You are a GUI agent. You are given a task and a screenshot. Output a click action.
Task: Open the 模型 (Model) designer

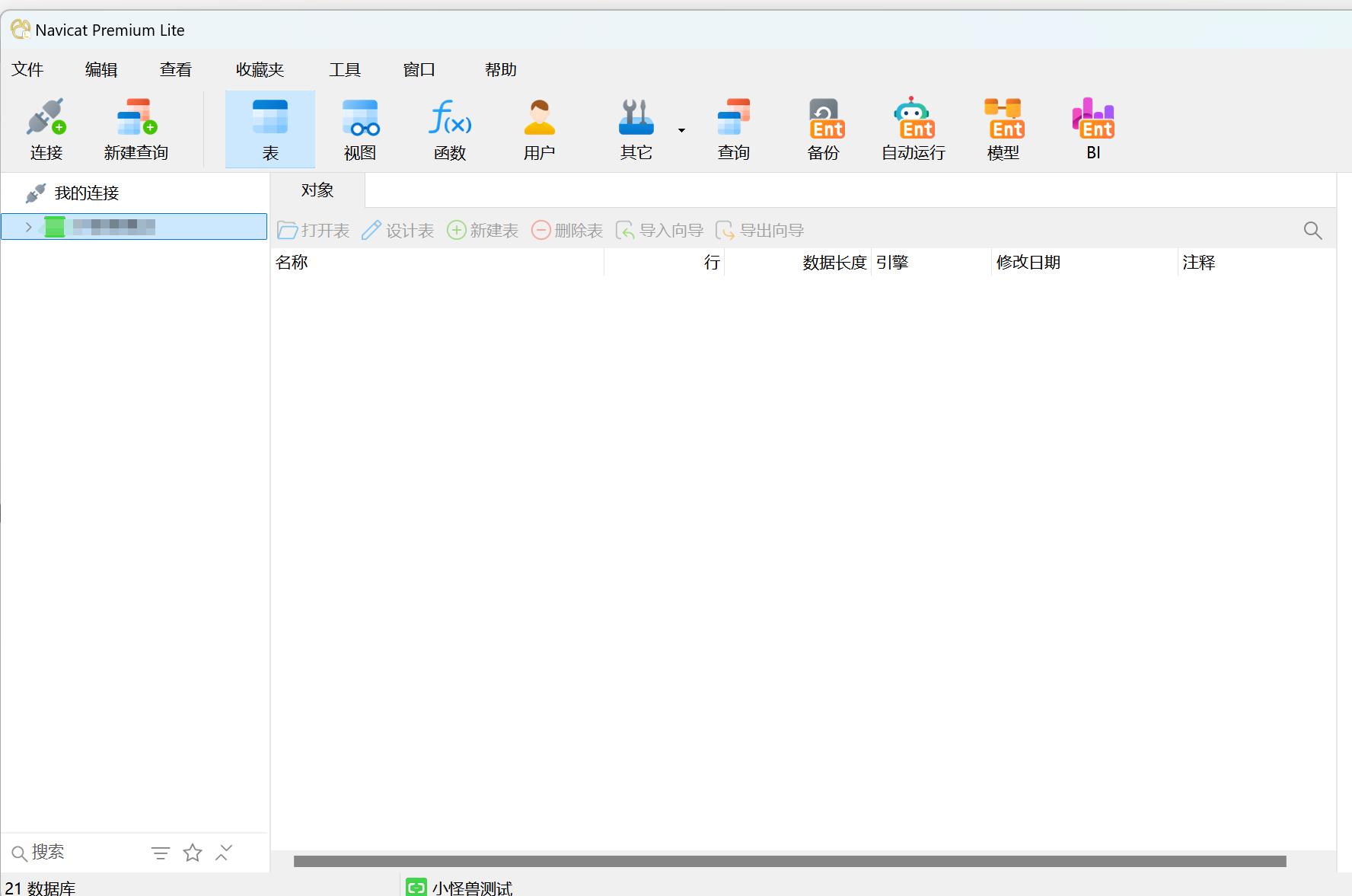pos(1003,128)
